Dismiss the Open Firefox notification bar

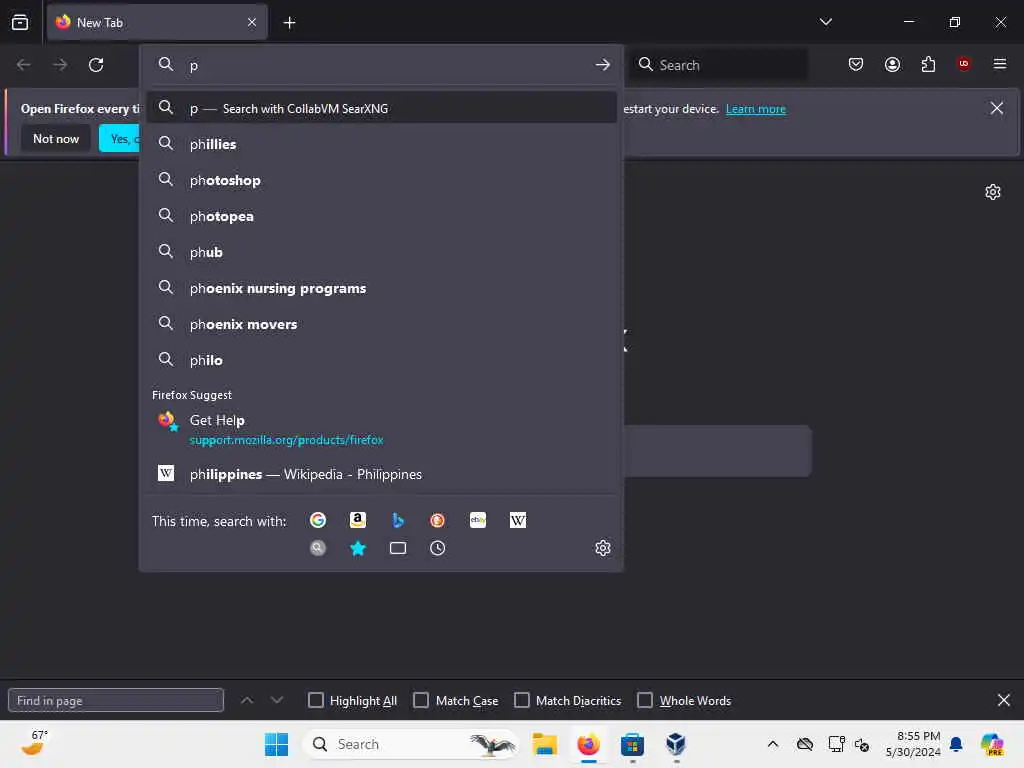(996, 108)
